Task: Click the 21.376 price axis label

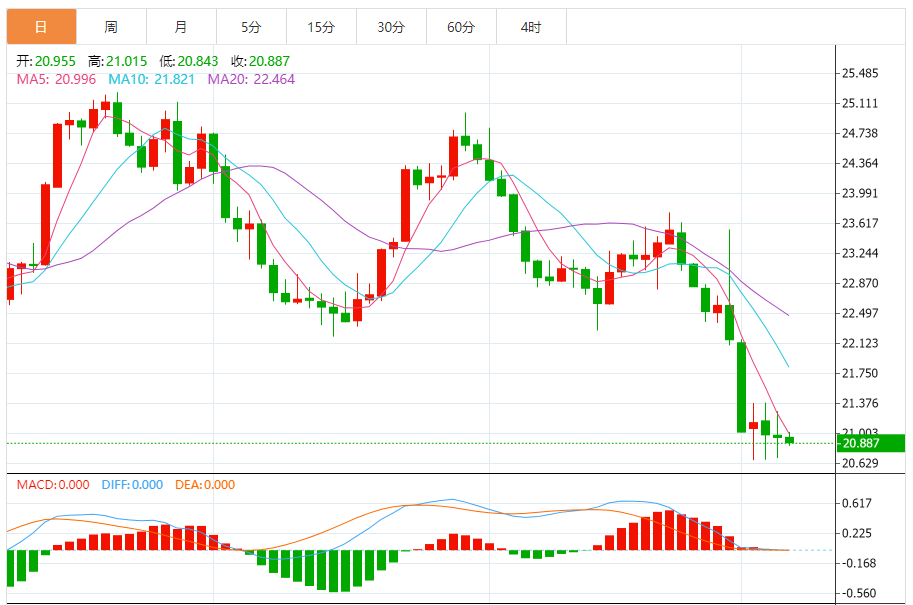Action: click(x=860, y=404)
